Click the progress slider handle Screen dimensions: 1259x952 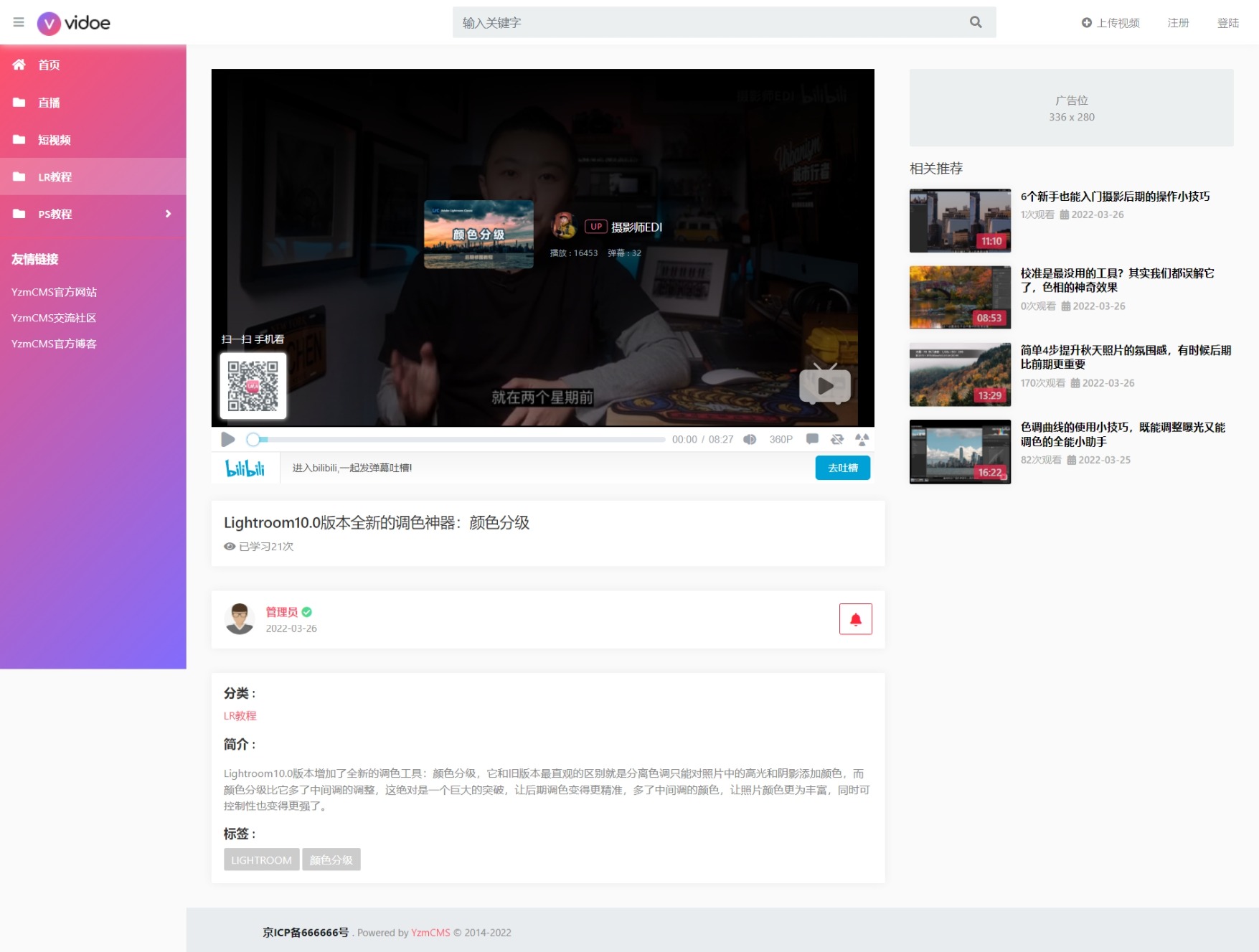click(253, 439)
